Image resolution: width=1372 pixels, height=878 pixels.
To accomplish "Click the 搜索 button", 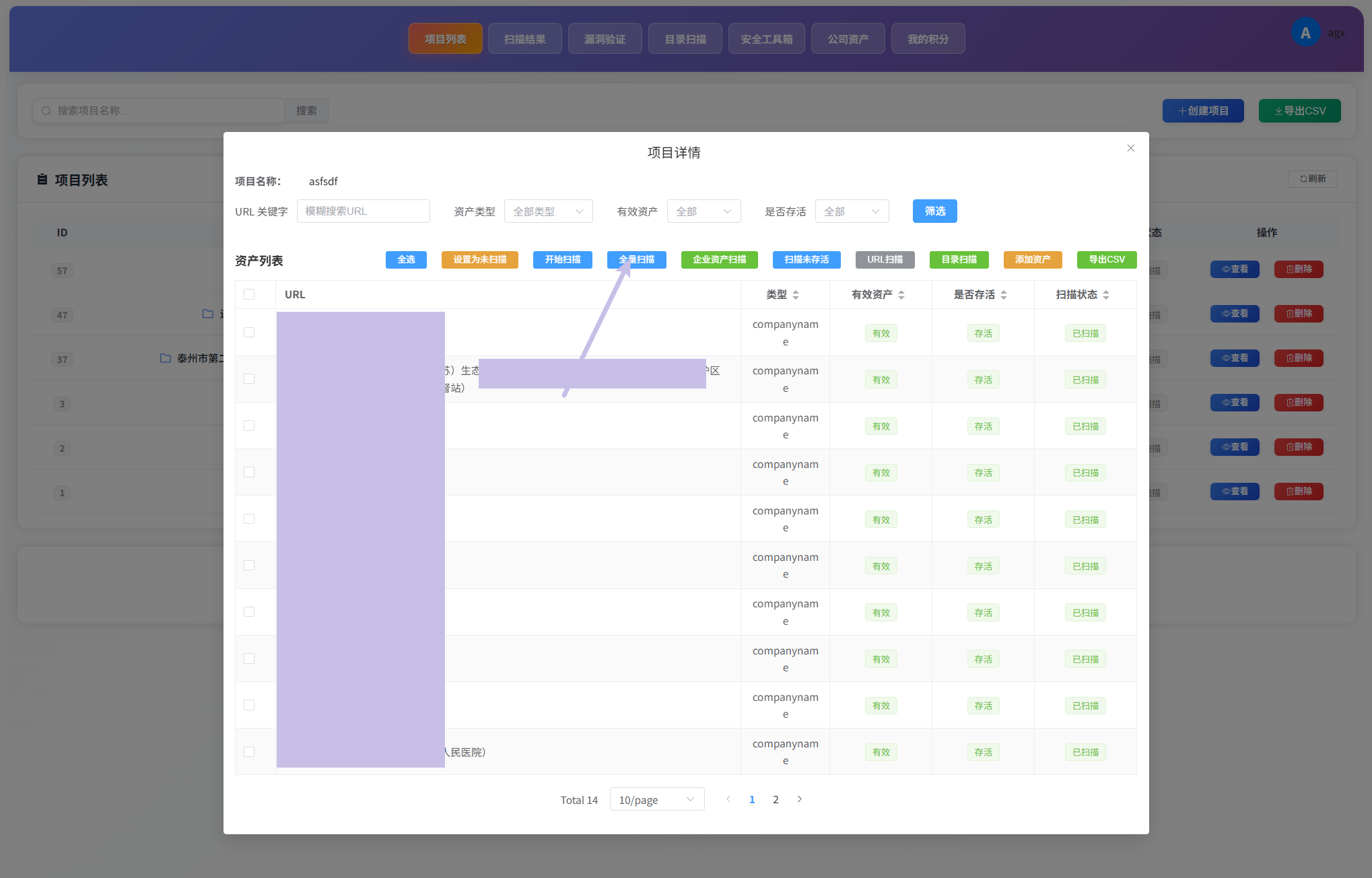I will pos(306,110).
